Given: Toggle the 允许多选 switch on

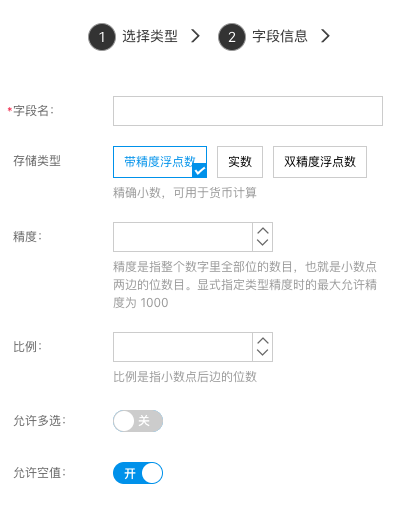Looking at the screenshot, I should [138, 421].
